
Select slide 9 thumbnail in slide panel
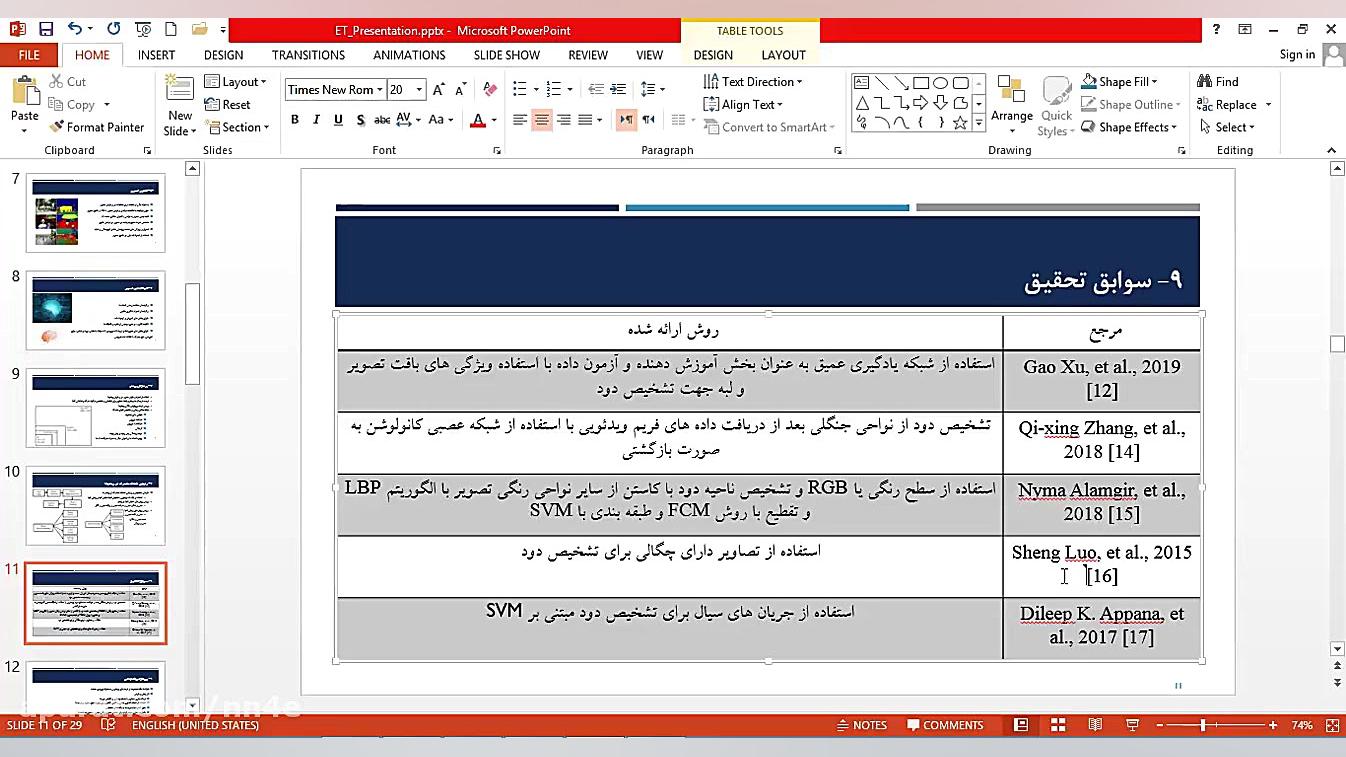point(95,408)
